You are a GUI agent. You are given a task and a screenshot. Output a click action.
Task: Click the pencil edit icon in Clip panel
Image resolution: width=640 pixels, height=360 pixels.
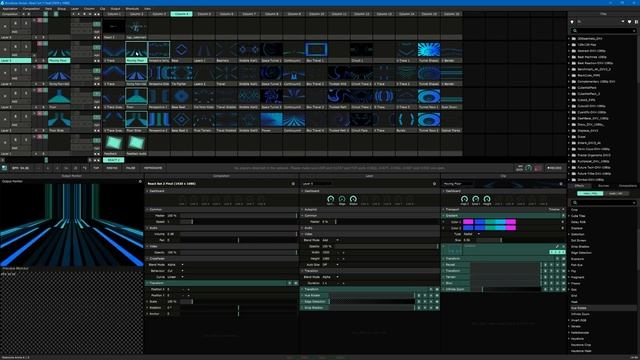point(557,247)
